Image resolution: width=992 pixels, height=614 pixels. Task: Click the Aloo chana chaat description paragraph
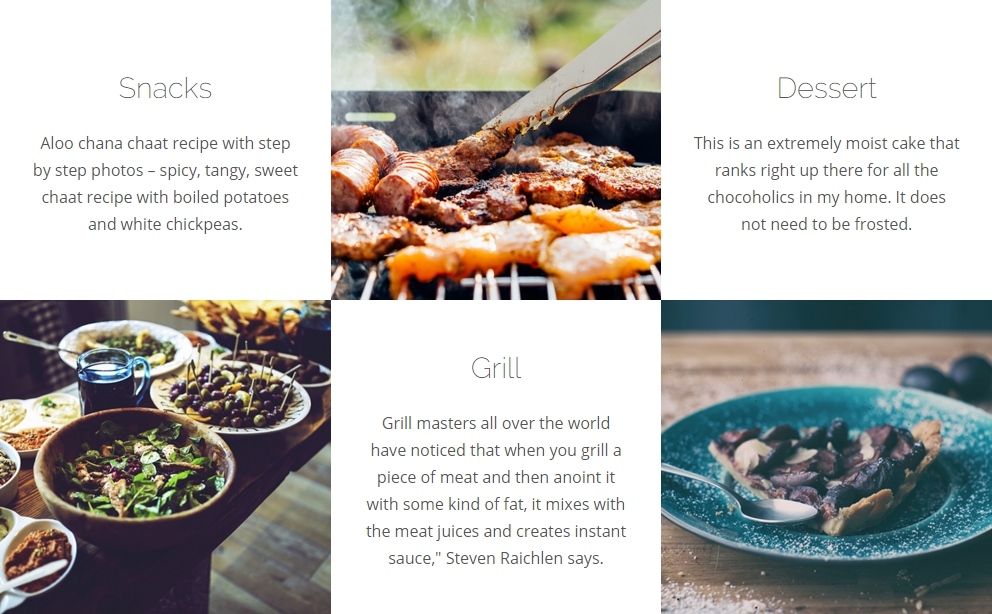click(165, 183)
